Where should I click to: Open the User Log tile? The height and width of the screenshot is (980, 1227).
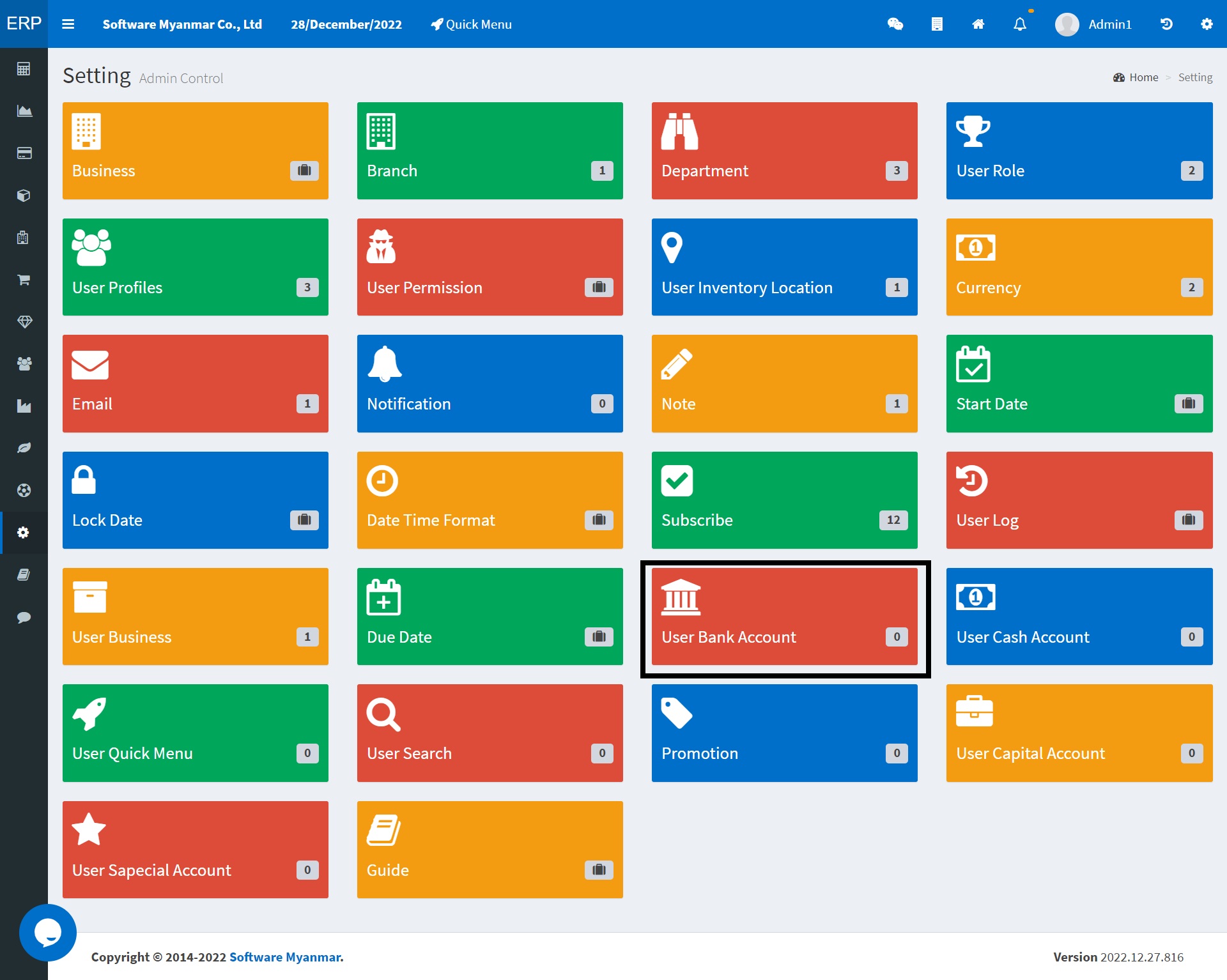(x=1079, y=500)
